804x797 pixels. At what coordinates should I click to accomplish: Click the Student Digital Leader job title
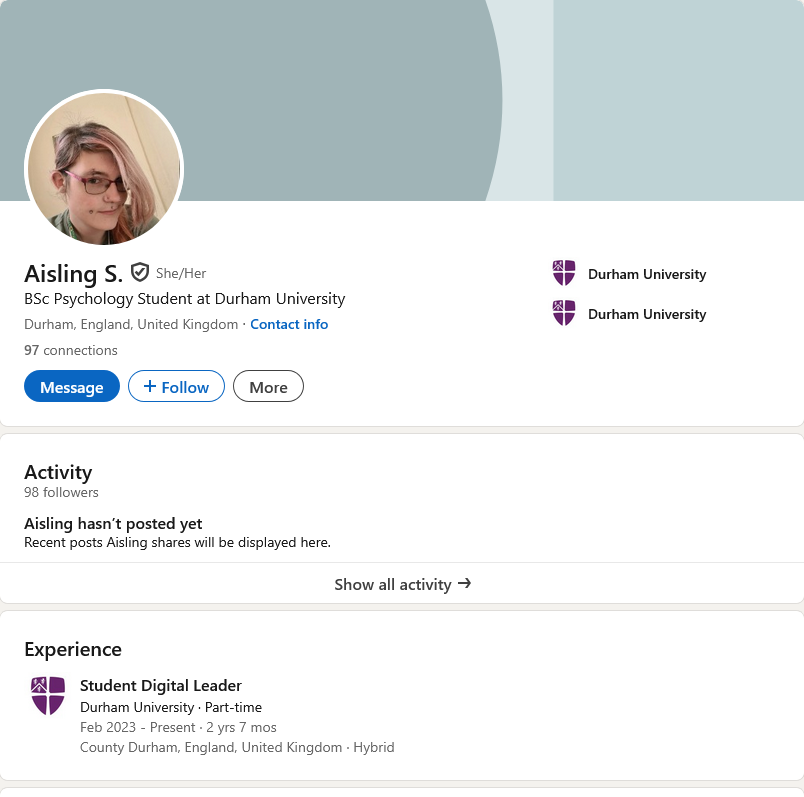(161, 685)
